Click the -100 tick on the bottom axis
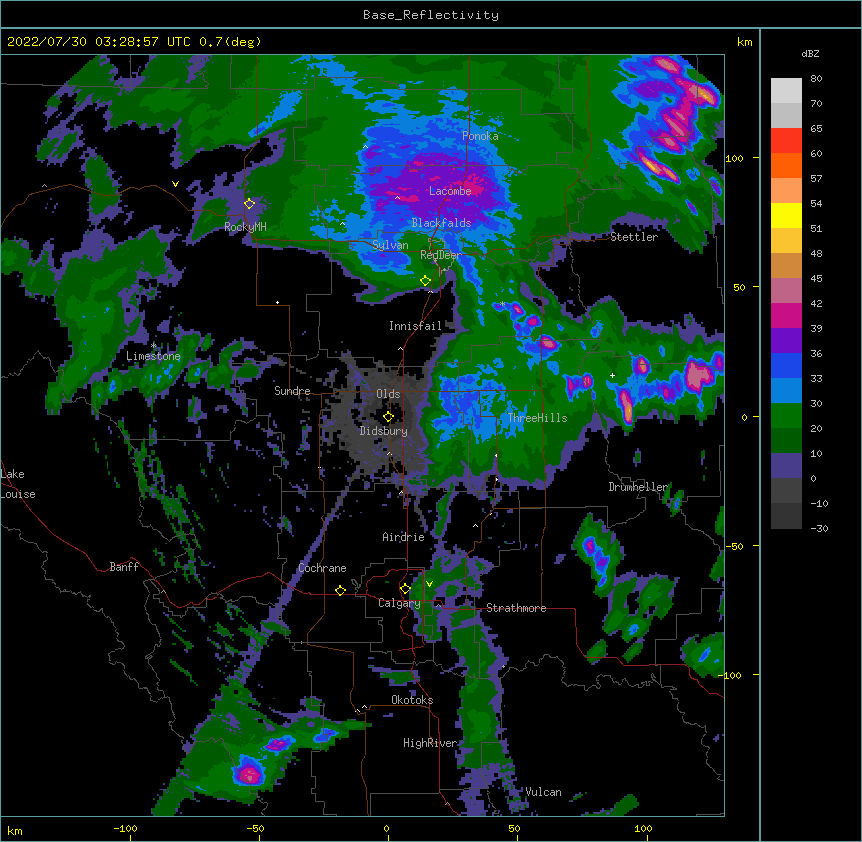 tap(125, 828)
